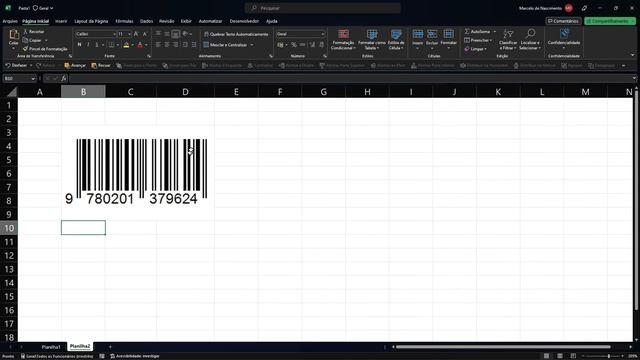Viewport: 640px width, 360px height.
Task: Open Localizar e Selecionar menu
Action: point(530,40)
